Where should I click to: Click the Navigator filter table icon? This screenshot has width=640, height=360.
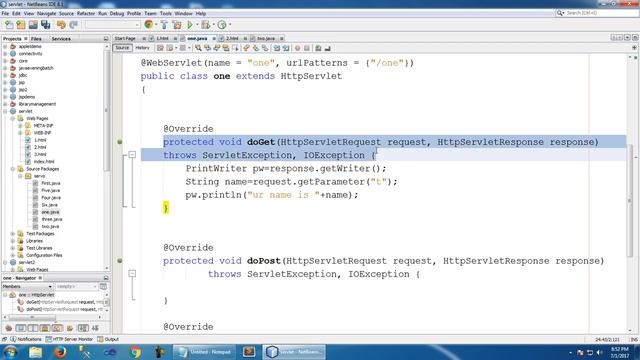(x=103, y=287)
